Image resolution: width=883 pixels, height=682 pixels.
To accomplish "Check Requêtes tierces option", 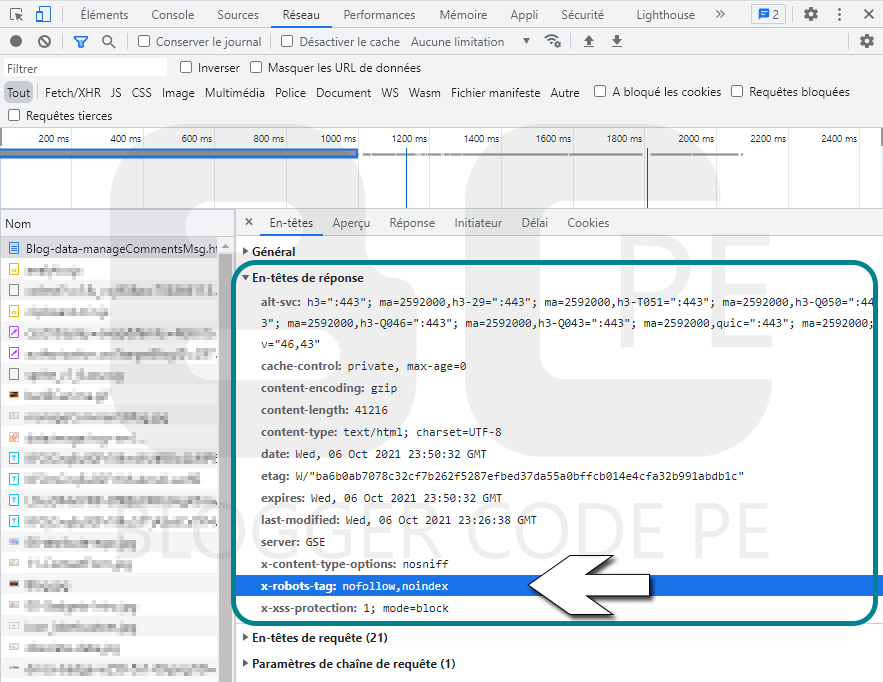I will click(14, 115).
